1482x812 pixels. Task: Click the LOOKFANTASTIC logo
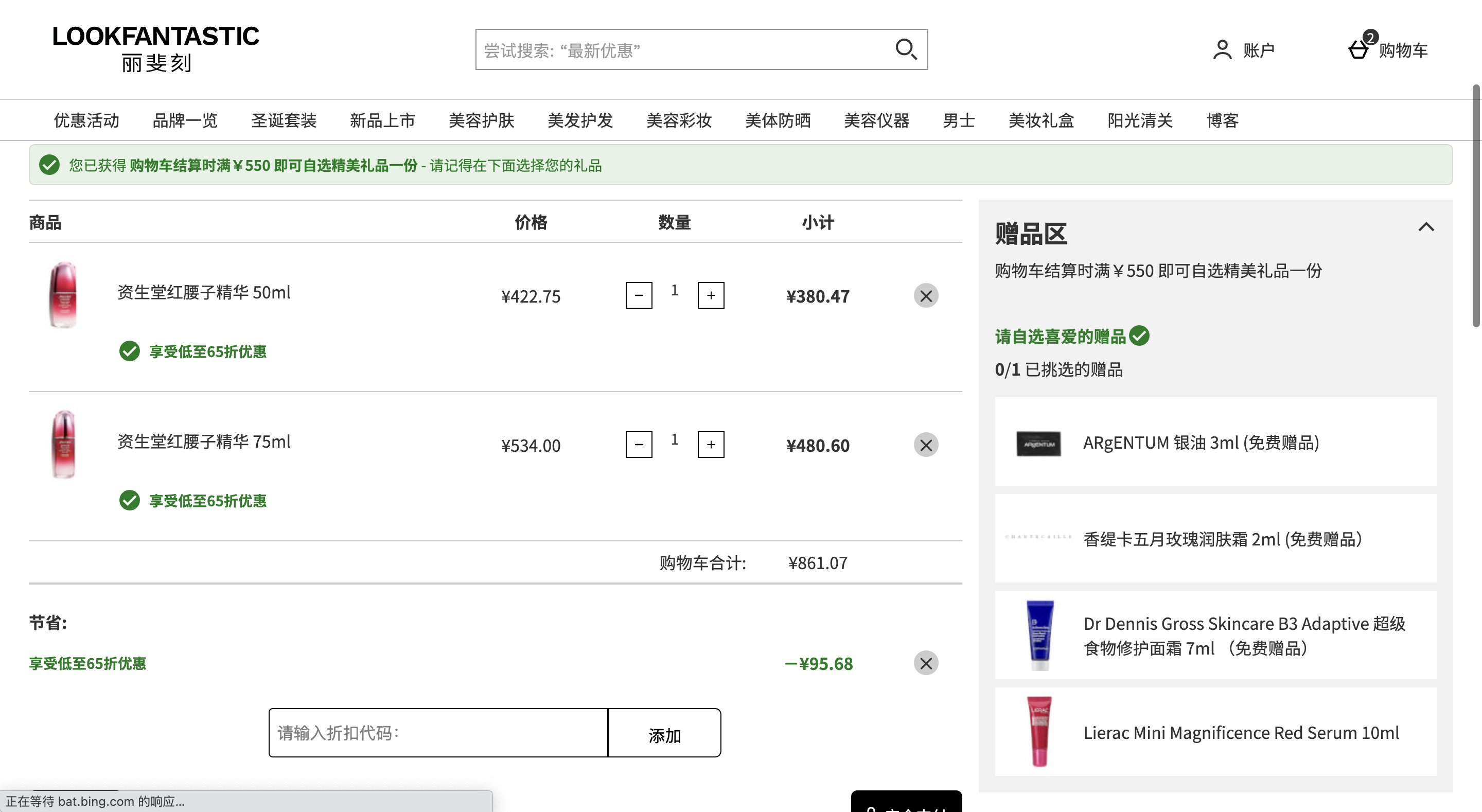156,49
